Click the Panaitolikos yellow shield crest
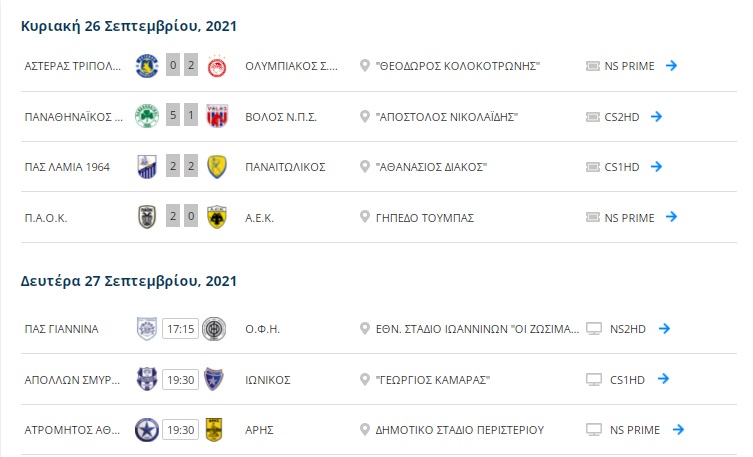The width and height of the screenshot is (753, 457). coord(217,167)
